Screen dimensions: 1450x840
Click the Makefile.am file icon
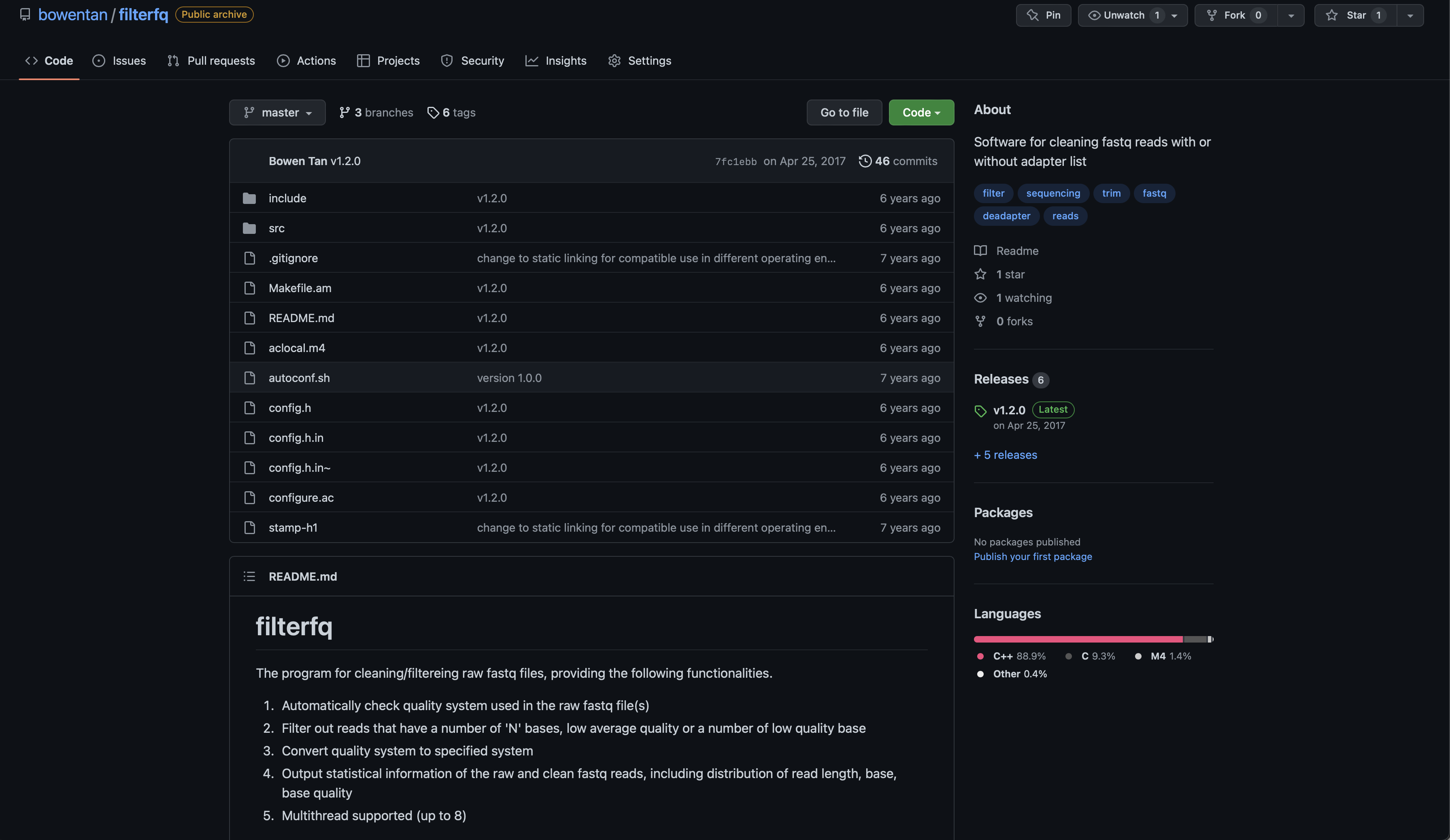tap(249, 288)
